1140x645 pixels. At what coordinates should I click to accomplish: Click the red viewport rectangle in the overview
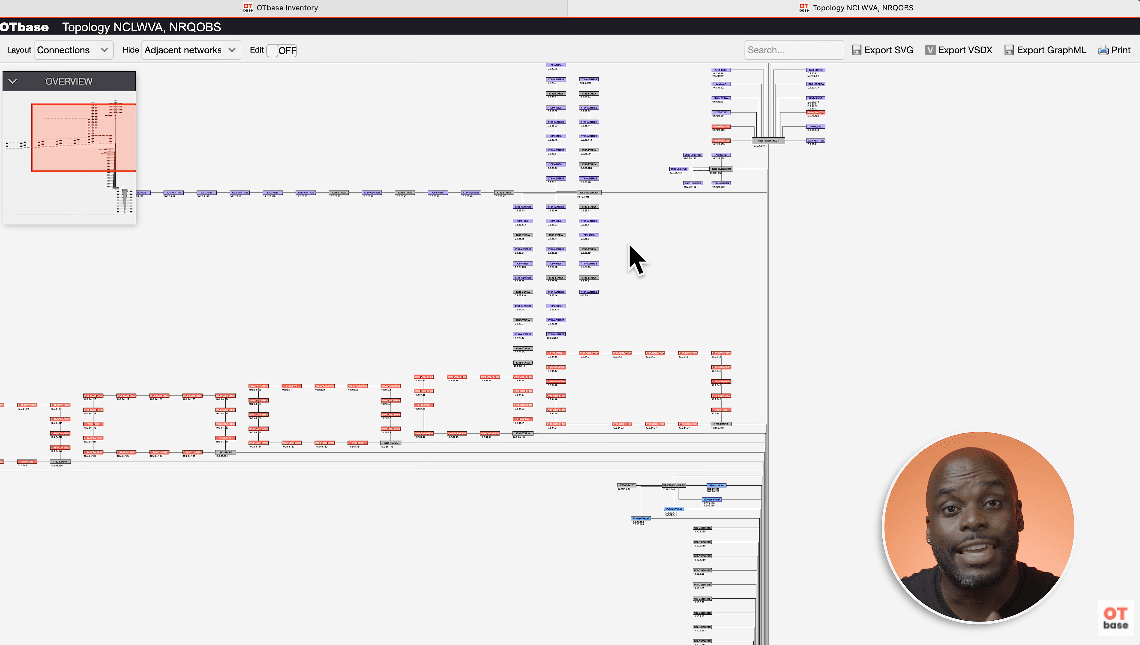[x=60, y=150]
